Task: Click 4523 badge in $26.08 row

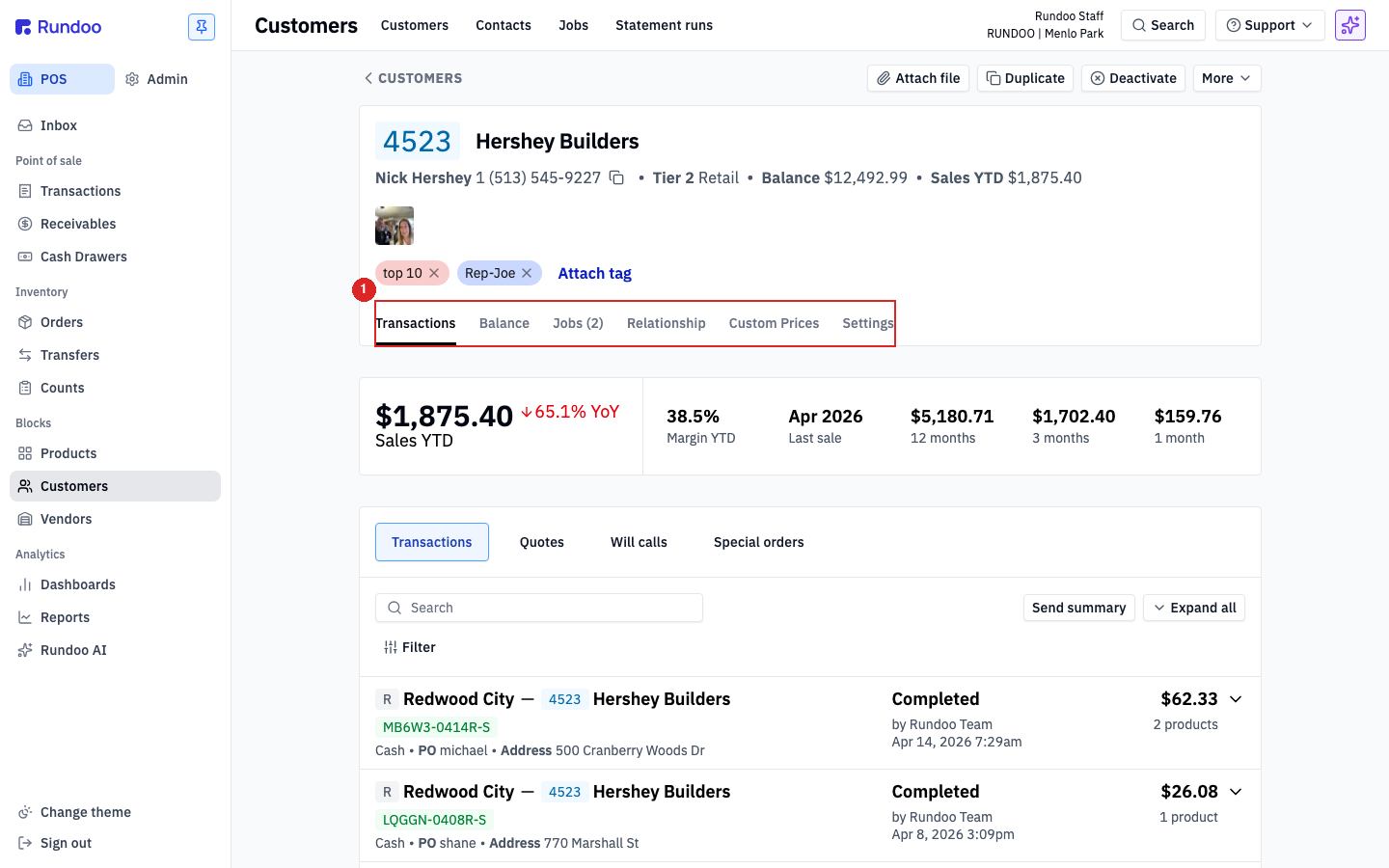Action: (x=564, y=792)
